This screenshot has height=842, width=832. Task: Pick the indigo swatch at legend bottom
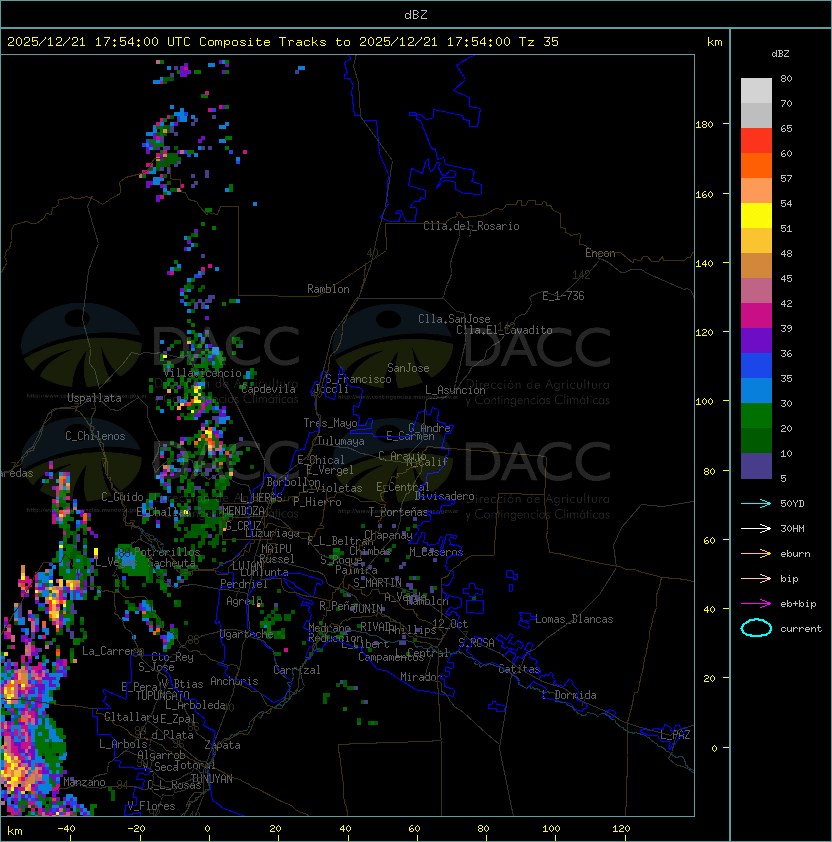pyautogui.click(x=756, y=466)
